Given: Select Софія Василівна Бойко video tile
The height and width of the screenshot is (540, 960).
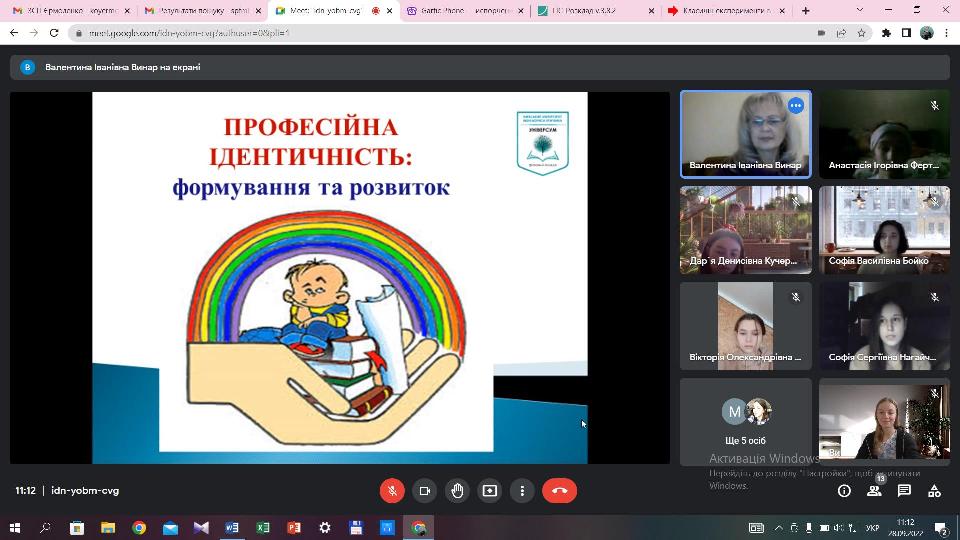Looking at the screenshot, I should tap(884, 230).
